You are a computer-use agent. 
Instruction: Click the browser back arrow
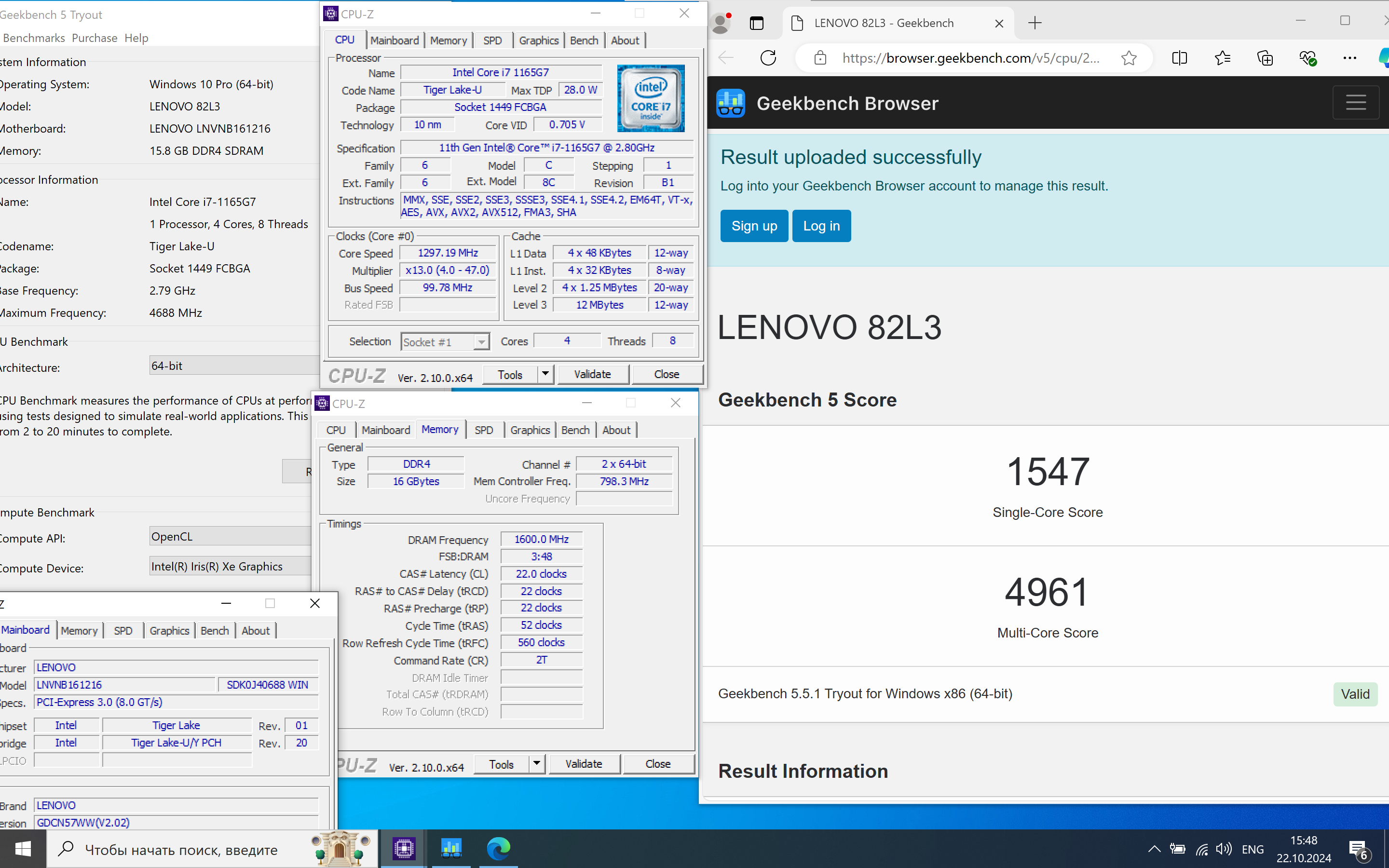point(726,58)
